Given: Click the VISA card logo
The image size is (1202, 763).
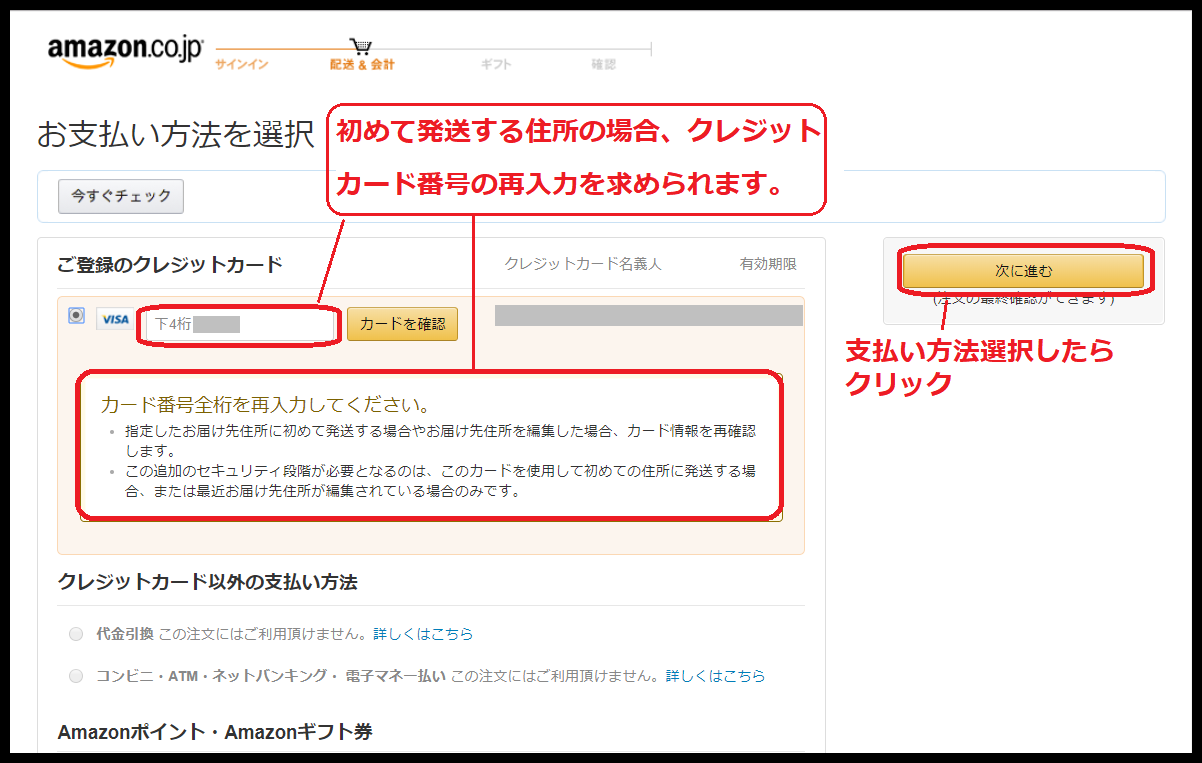Looking at the screenshot, I should tap(115, 319).
